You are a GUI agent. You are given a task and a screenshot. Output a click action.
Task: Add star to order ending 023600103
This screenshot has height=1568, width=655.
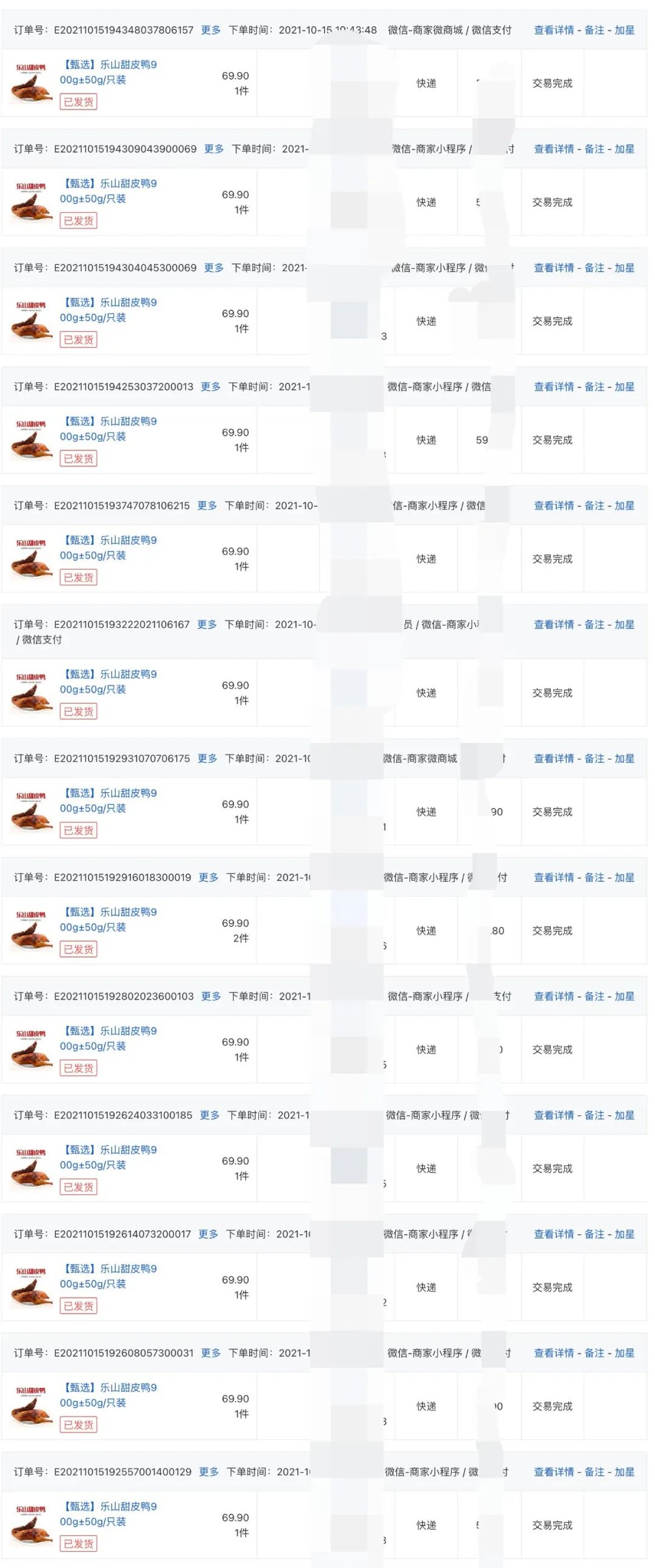coord(624,997)
